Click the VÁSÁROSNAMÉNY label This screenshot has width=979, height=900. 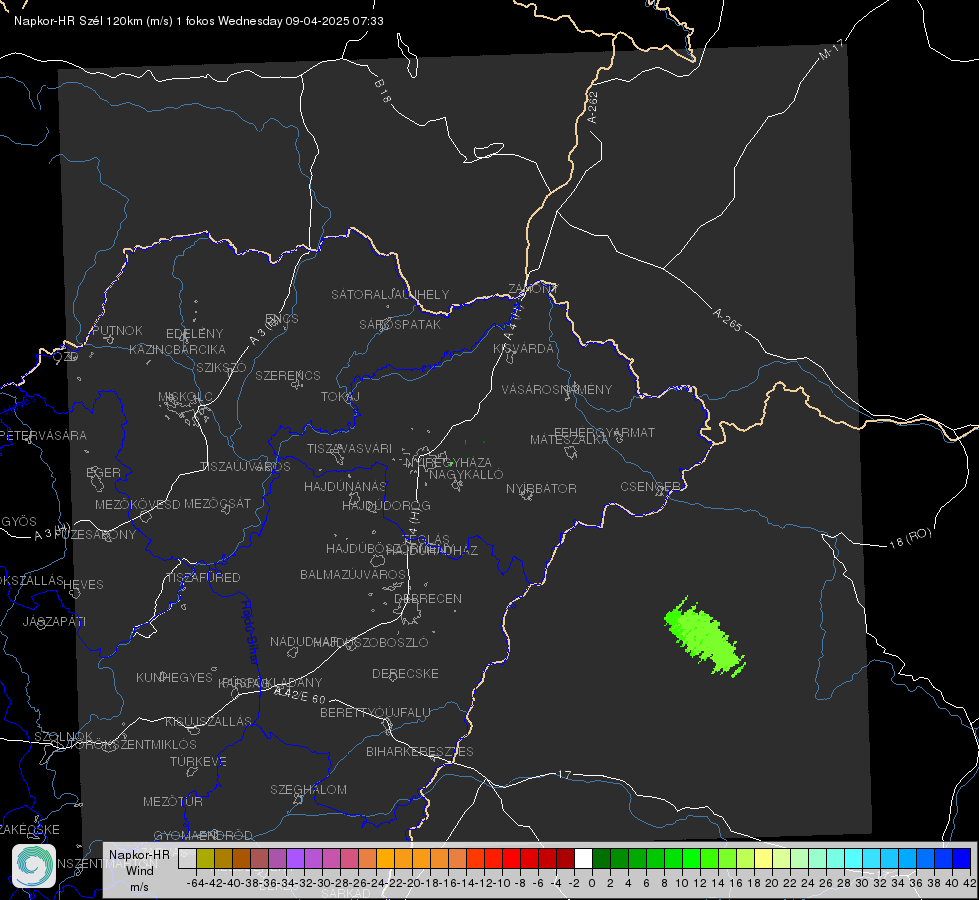pyautogui.click(x=557, y=389)
